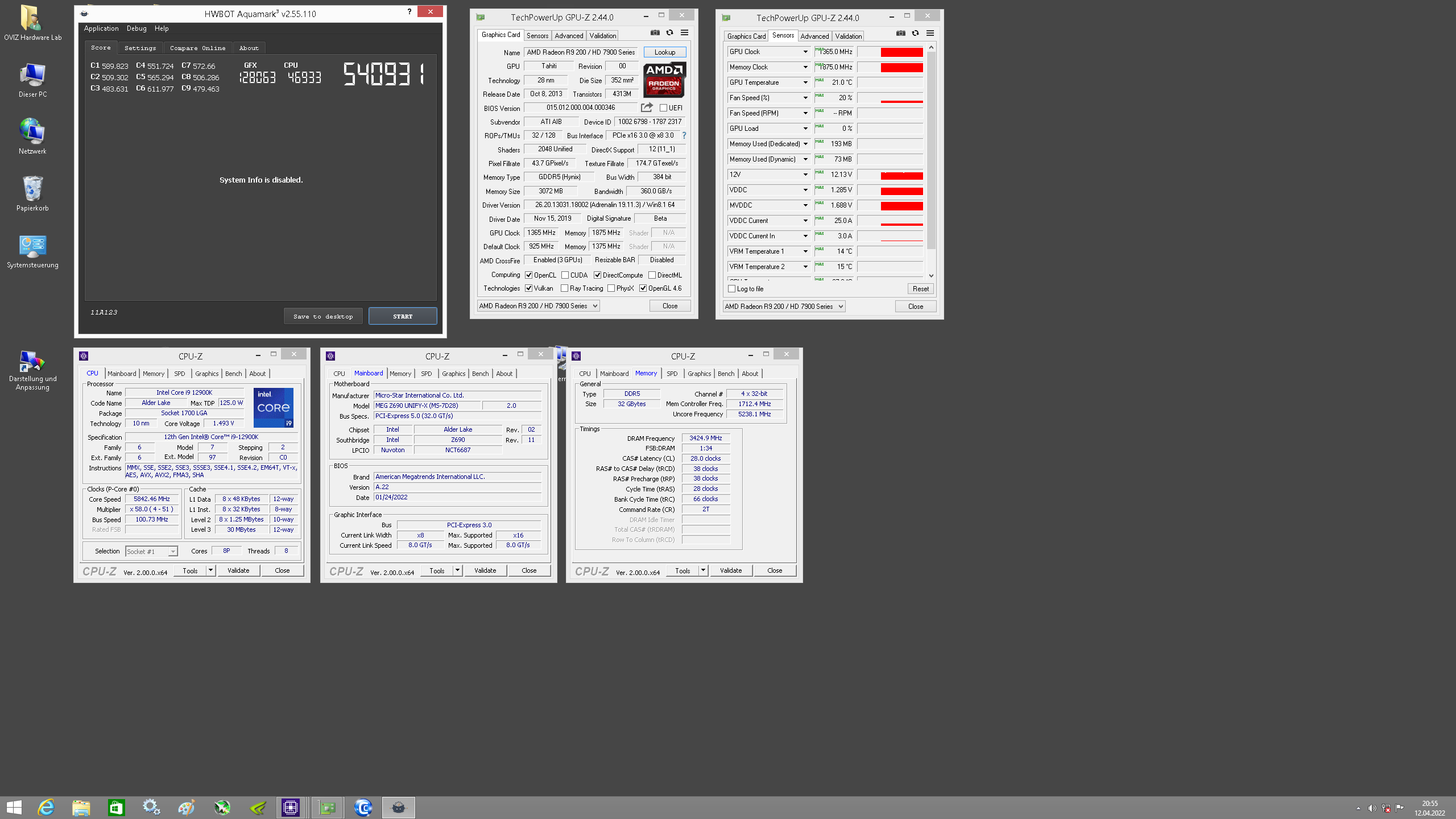Switch to Compare Online tab in Aquamark
This screenshot has width=1456, height=819.
197,48
